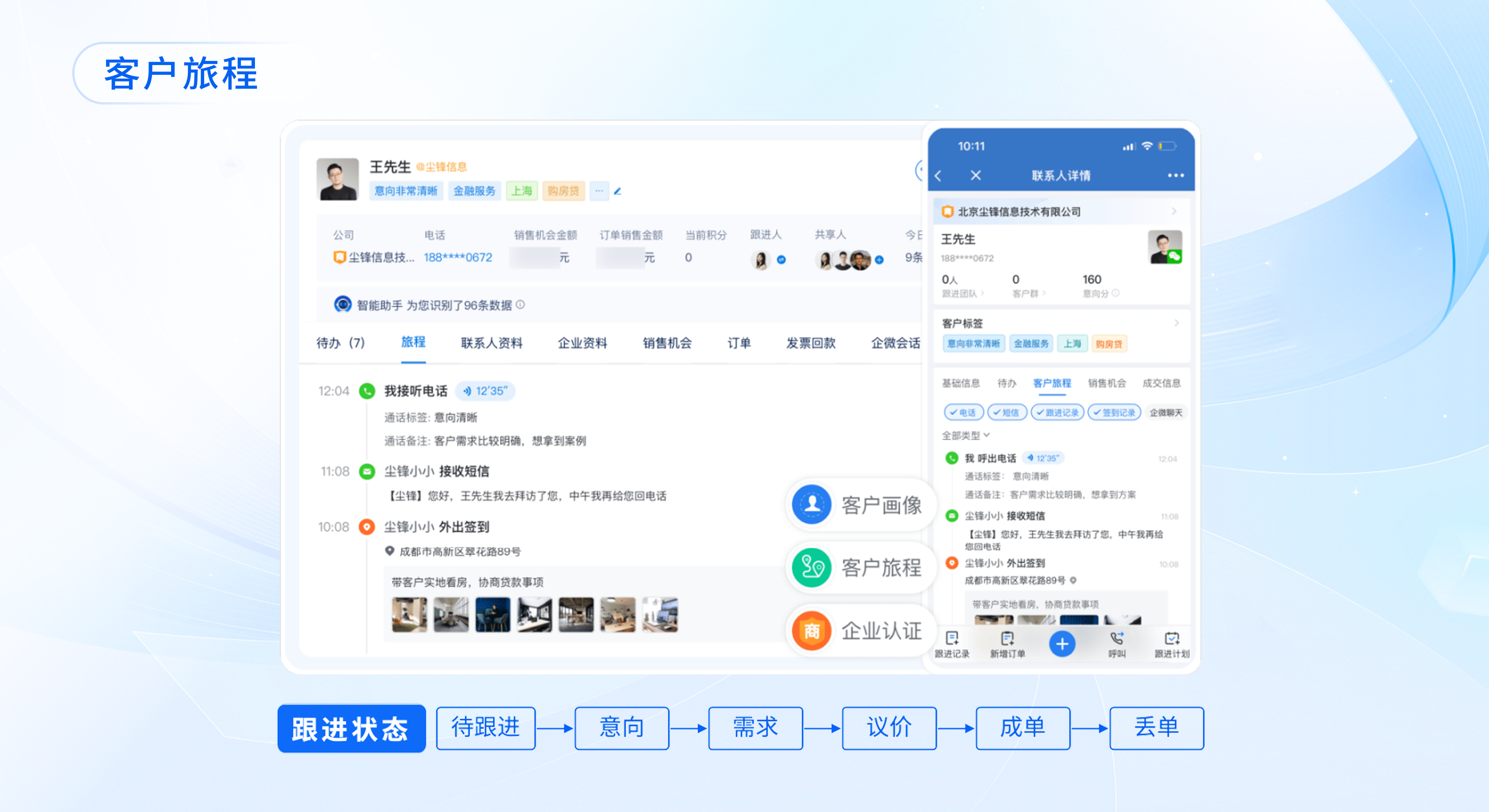The height and width of the screenshot is (812, 1489).
Task: Toggle the 签到记录 filter chip
Action: click(1114, 413)
